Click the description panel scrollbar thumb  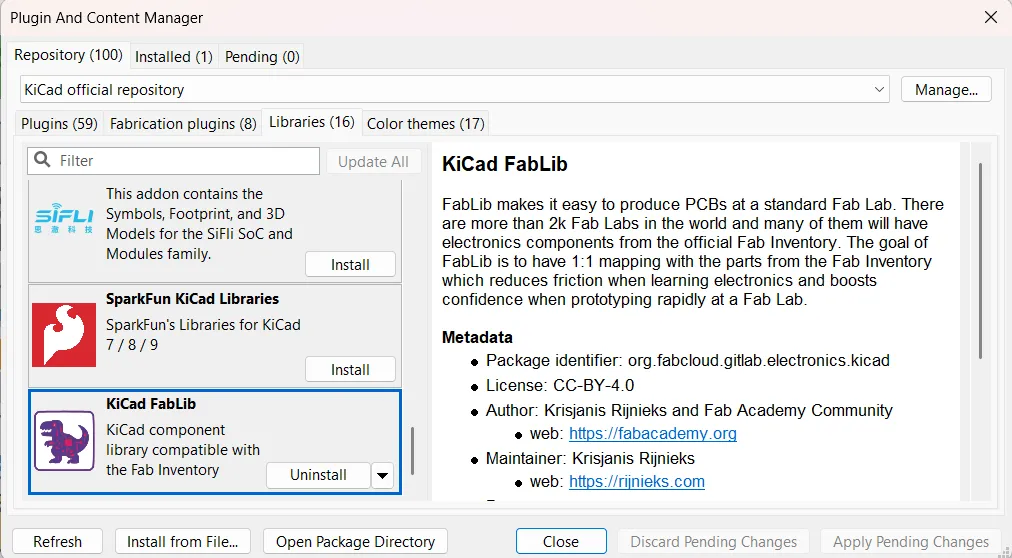(x=980, y=261)
